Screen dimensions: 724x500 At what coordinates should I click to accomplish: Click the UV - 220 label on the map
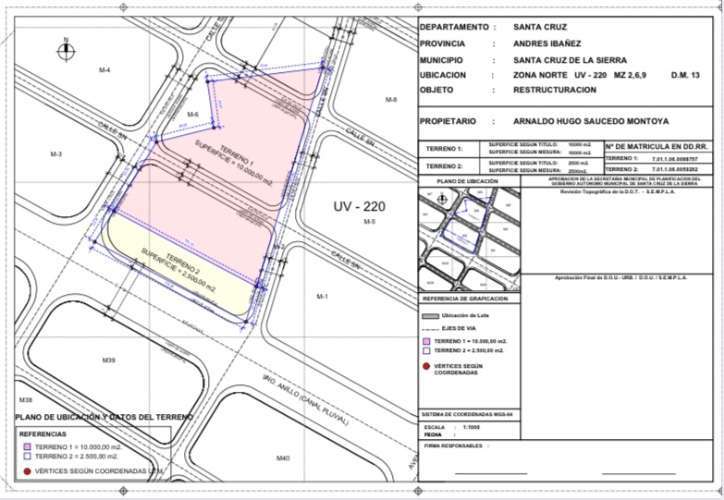[x=357, y=206]
